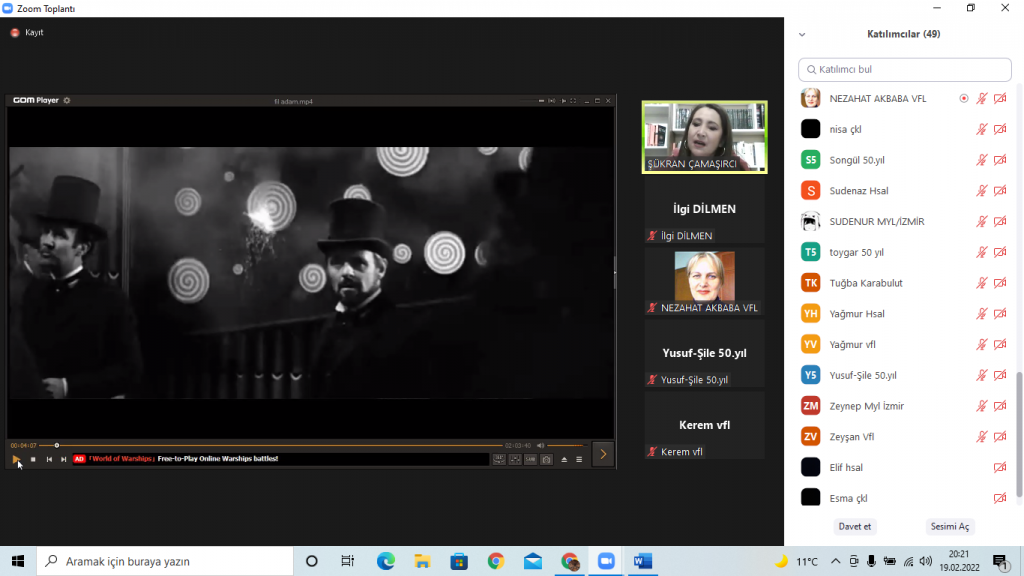
Task: Click the eject/open file icon in GOM Player
Action: [564, 459]
